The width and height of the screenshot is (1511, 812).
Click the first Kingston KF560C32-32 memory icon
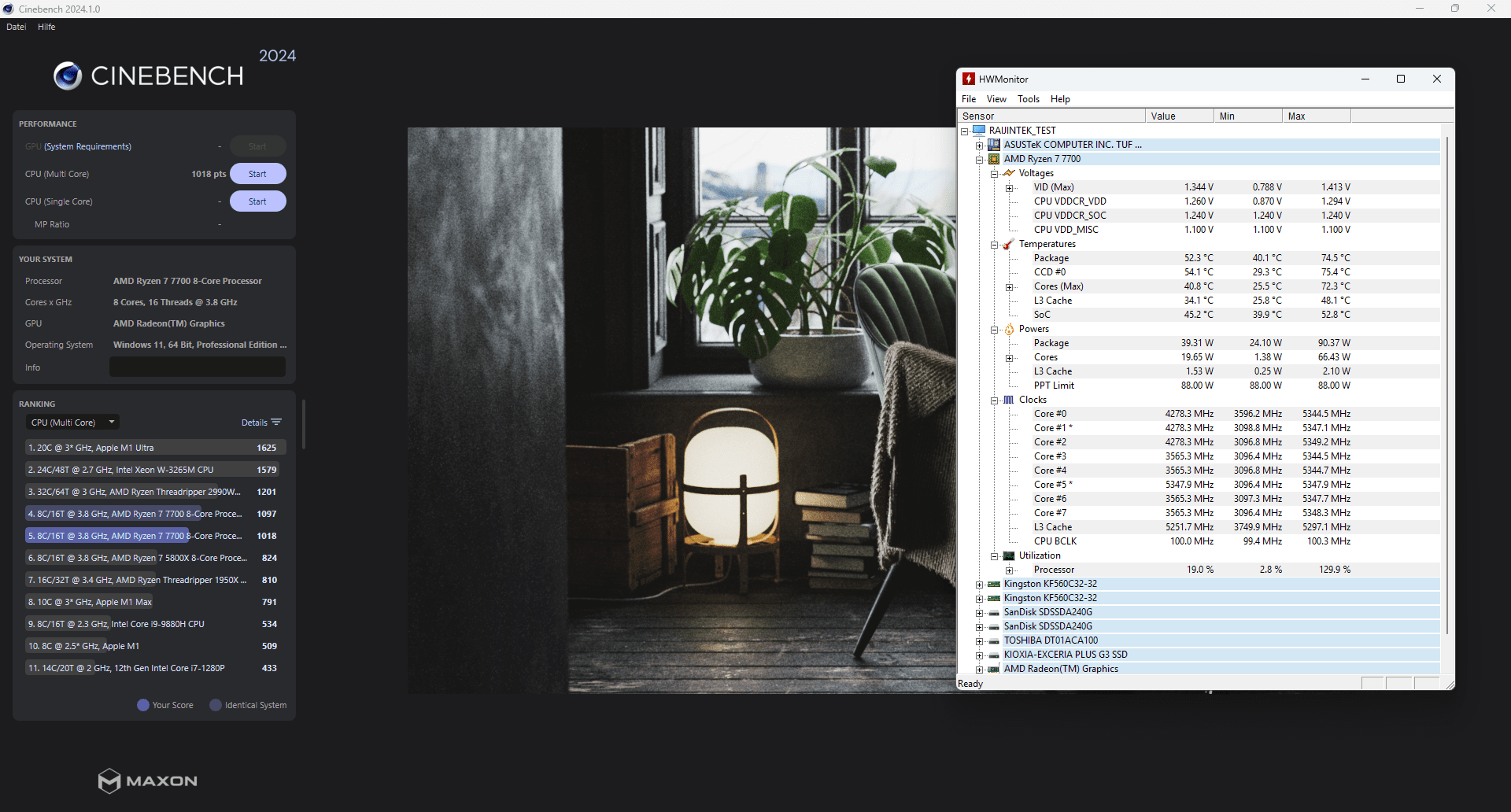coord(994,584)
